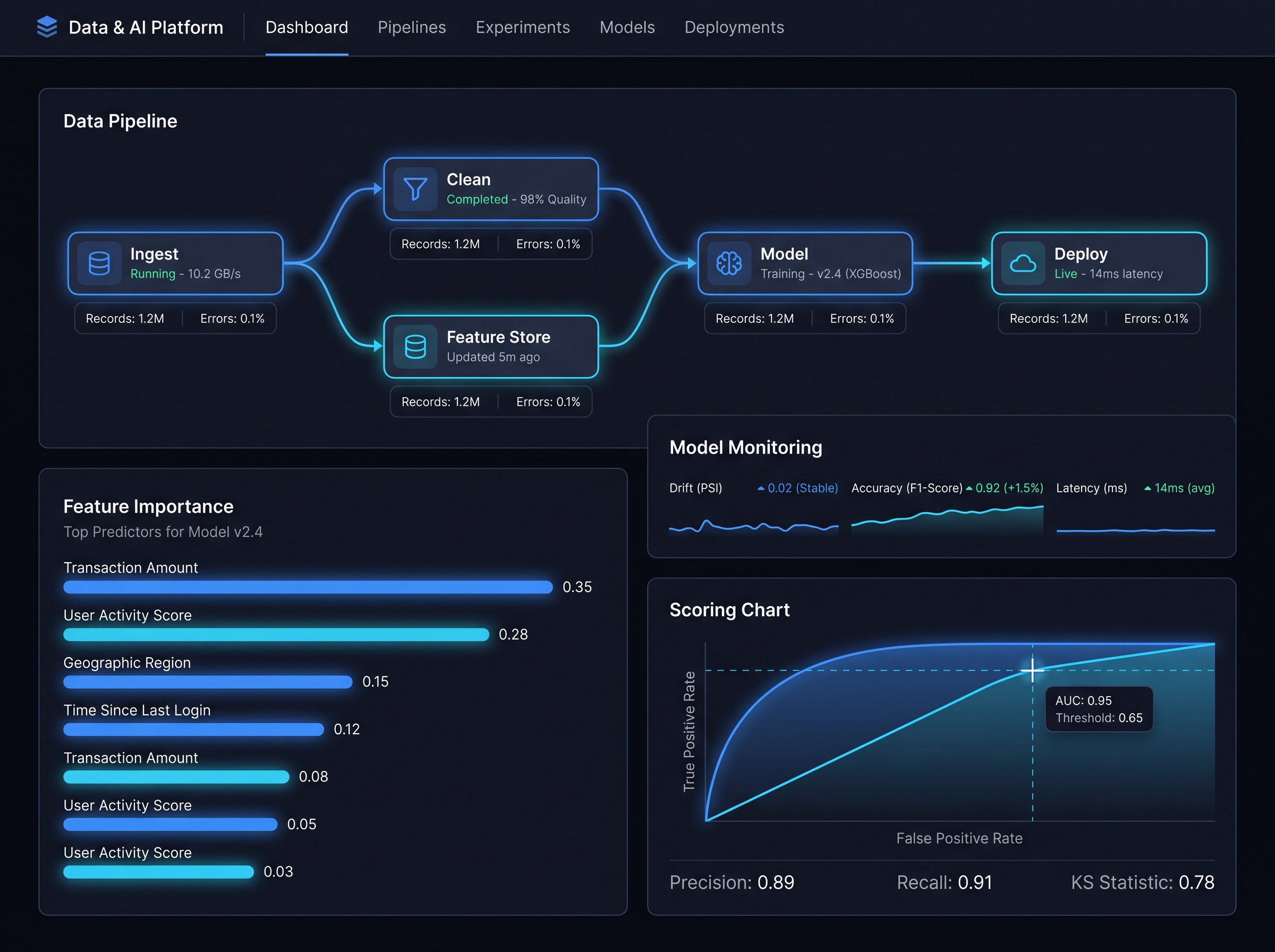Go to the Models tab
This screenshot has height=952, width=1275.
(x=627, y=27)
